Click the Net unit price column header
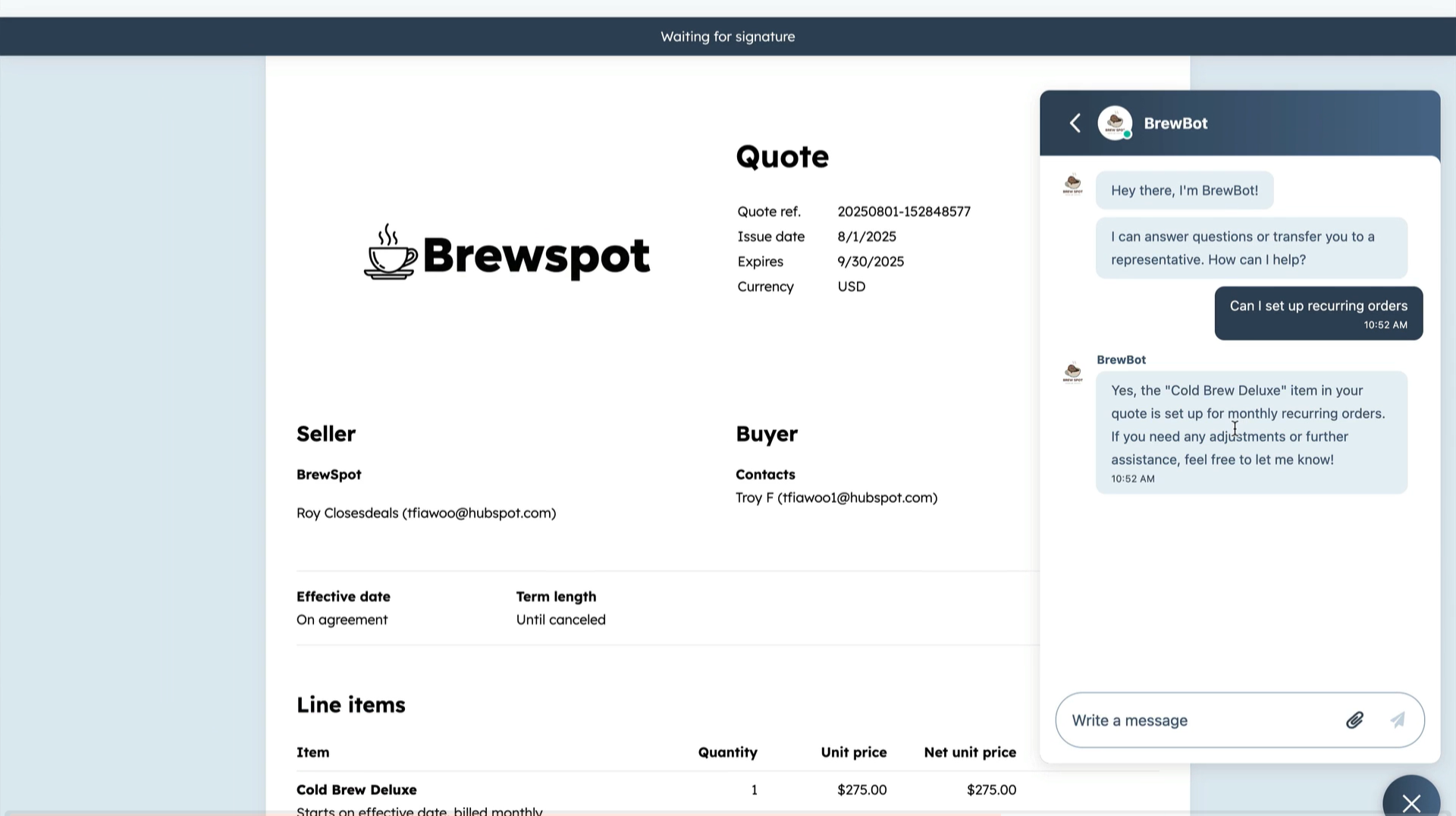Screen dimensions: 1456x816 969,752
